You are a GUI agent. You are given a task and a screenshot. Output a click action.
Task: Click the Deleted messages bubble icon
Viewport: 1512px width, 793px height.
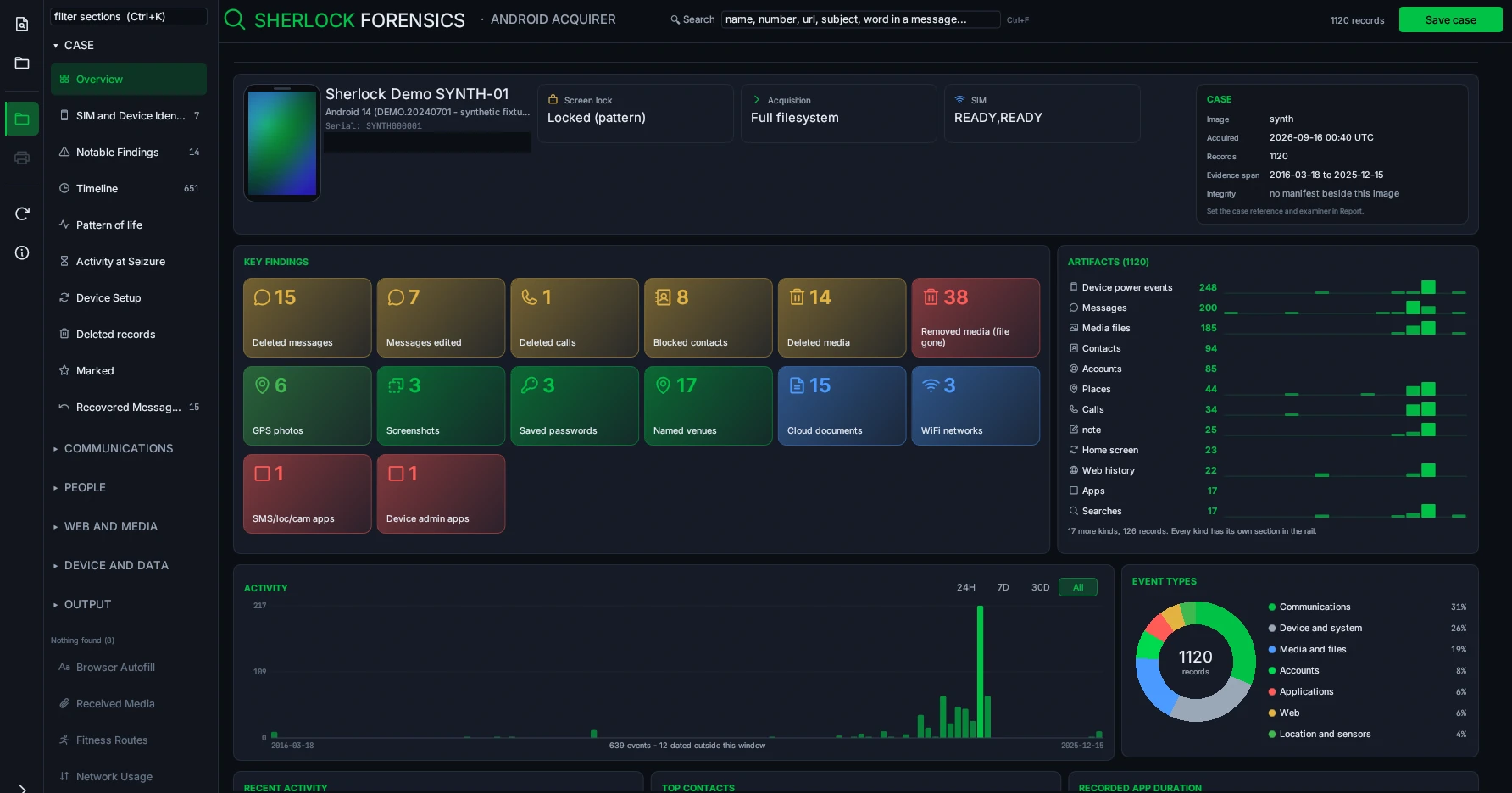coord(262,297)
